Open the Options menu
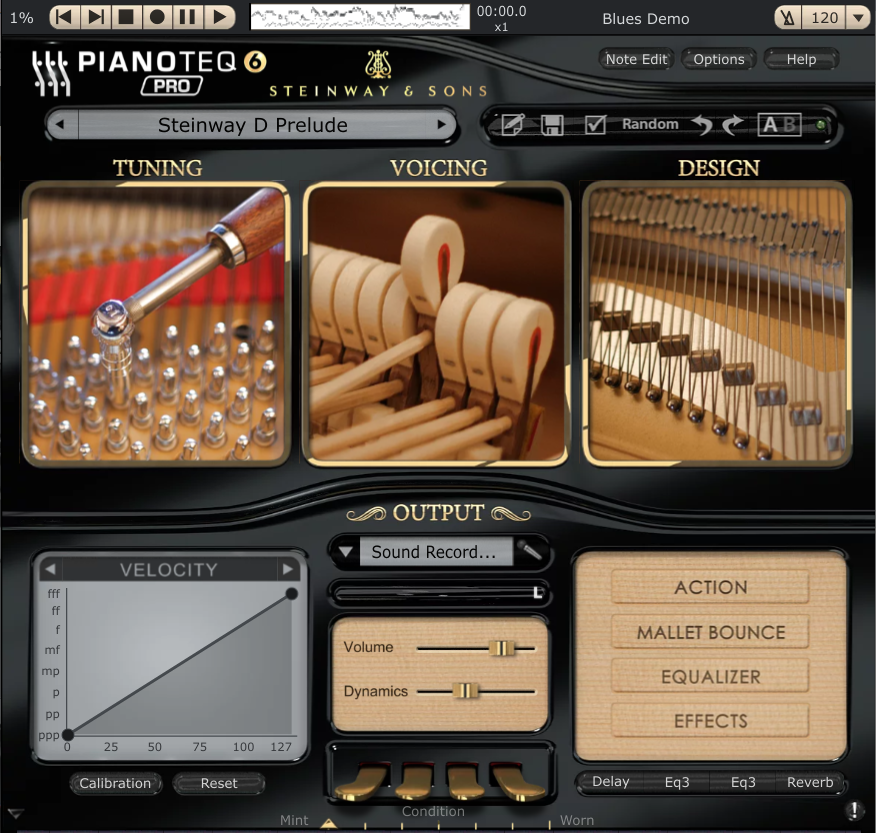Screen dimensions: 876x833 [x=718, y=59]
